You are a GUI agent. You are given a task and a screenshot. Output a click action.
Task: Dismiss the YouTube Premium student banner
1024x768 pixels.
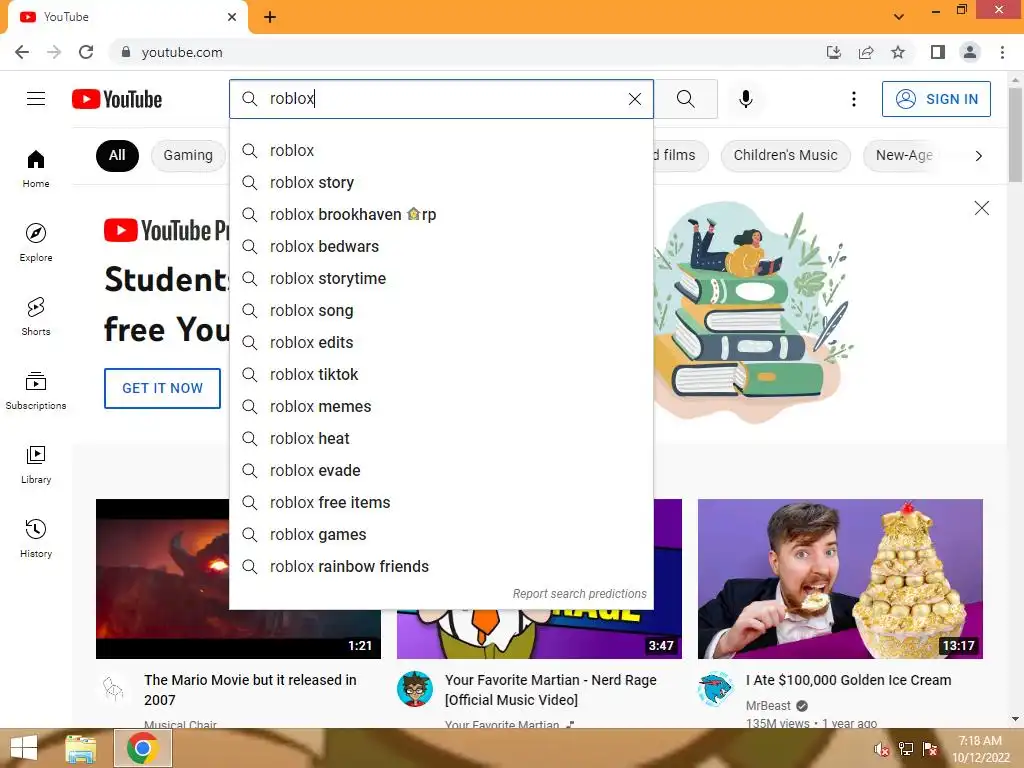pyautogui.click(x=982, y=208)
